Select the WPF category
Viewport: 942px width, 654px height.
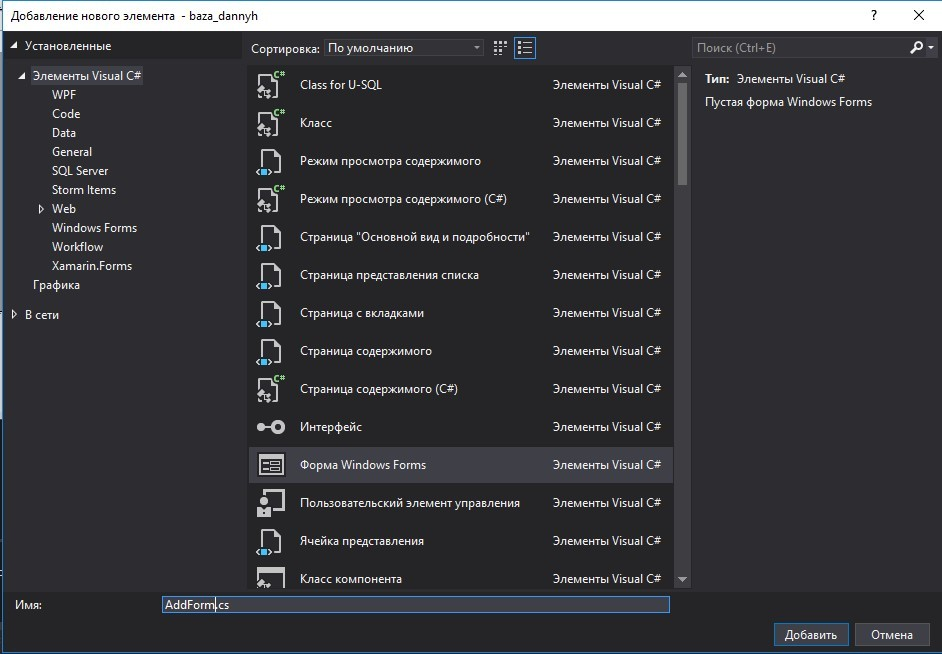[x=64, y=95]
